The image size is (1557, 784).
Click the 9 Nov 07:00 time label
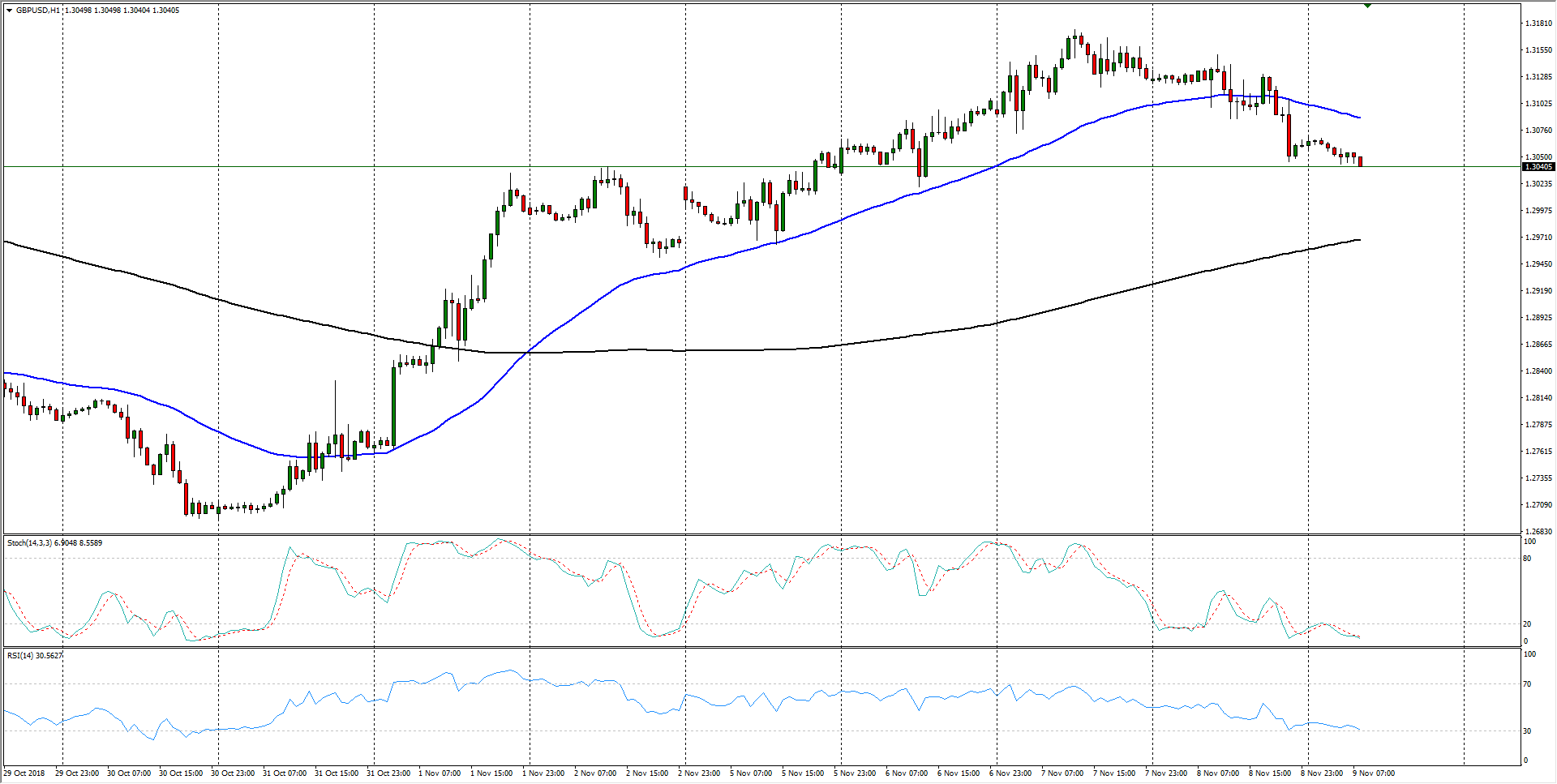click(1373, 773)
